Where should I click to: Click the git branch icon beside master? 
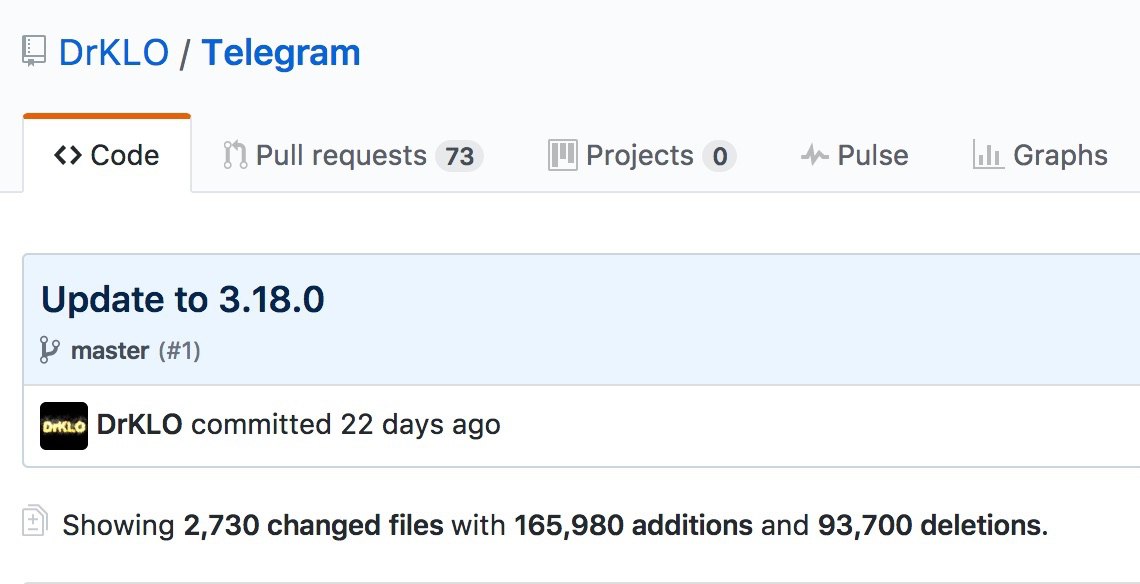50,350
